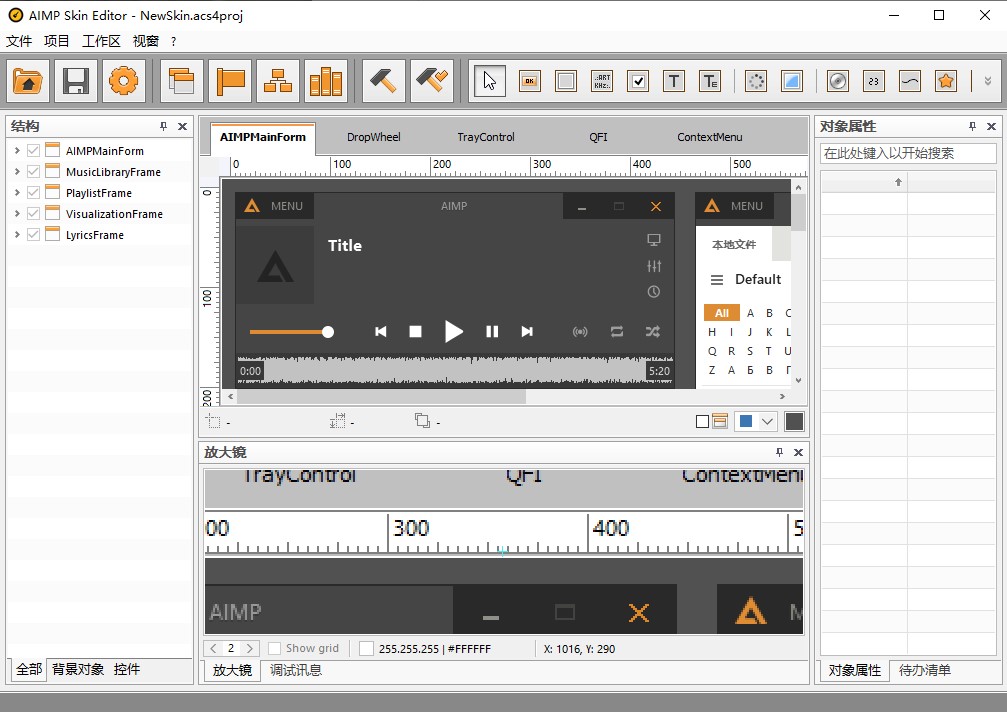Expand the PlaylistFrame tree node
The height and width of the screenshot is (712, 1007).
17,193
